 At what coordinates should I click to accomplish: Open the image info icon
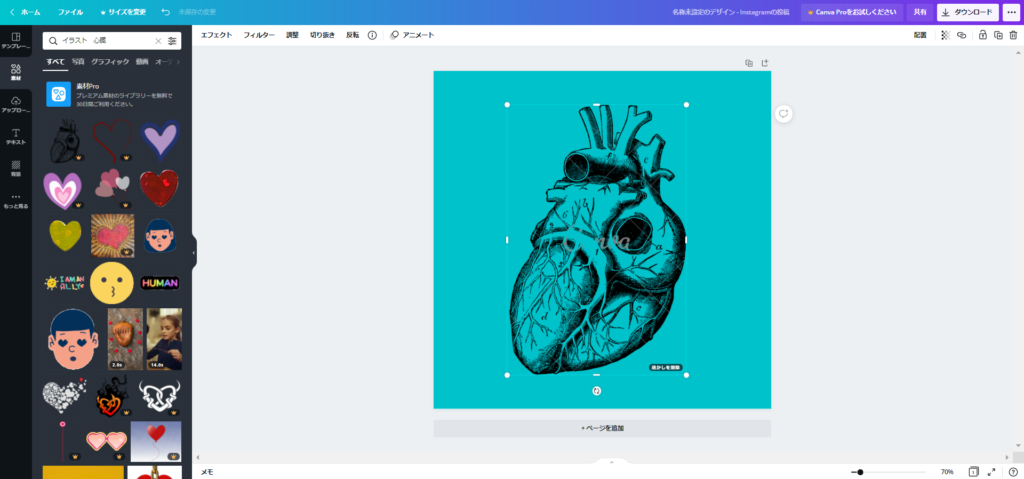pyautogui.click(x=372, y=35)
